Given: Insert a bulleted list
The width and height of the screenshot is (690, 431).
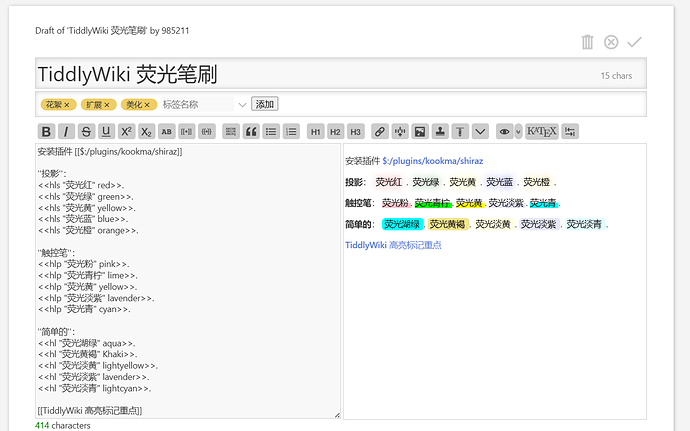Looking at the screenshot, I should click(271, 131).
